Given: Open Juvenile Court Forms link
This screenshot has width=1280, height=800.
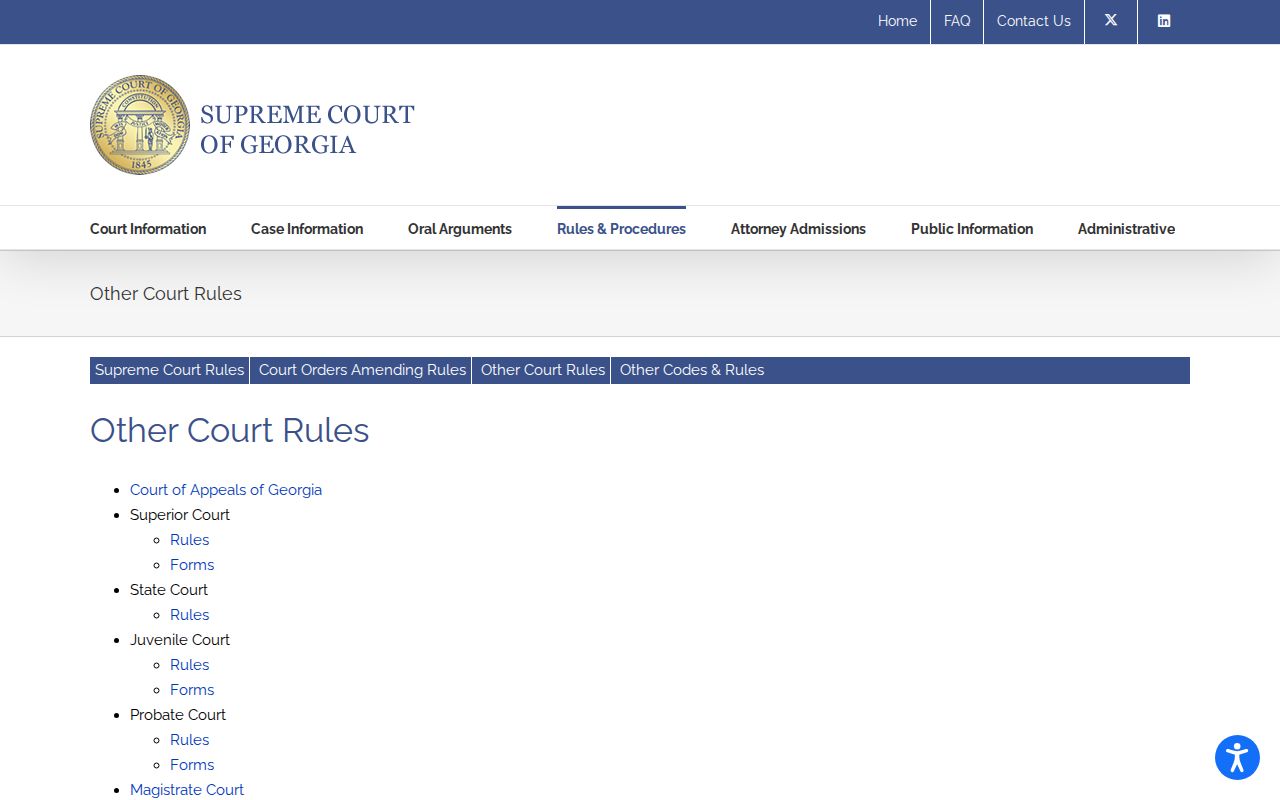Looking at the screenshot, I should pyautogui.click(x=192, y=690).
